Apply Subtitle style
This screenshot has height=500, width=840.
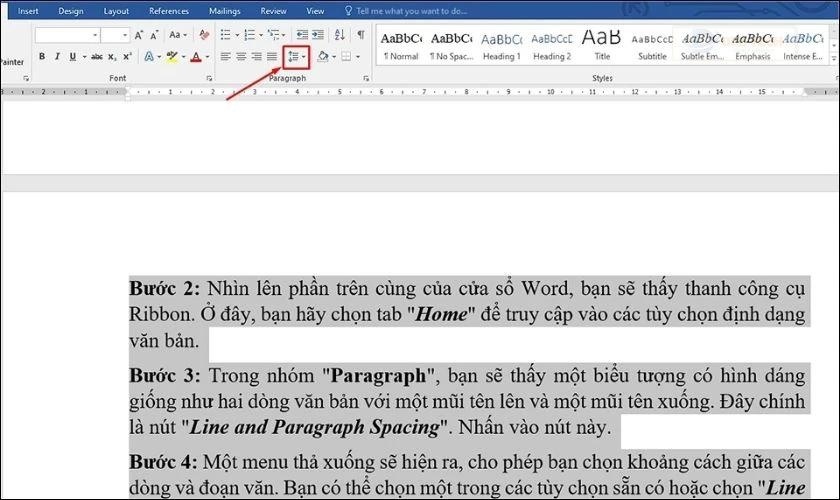pos(652,46)
